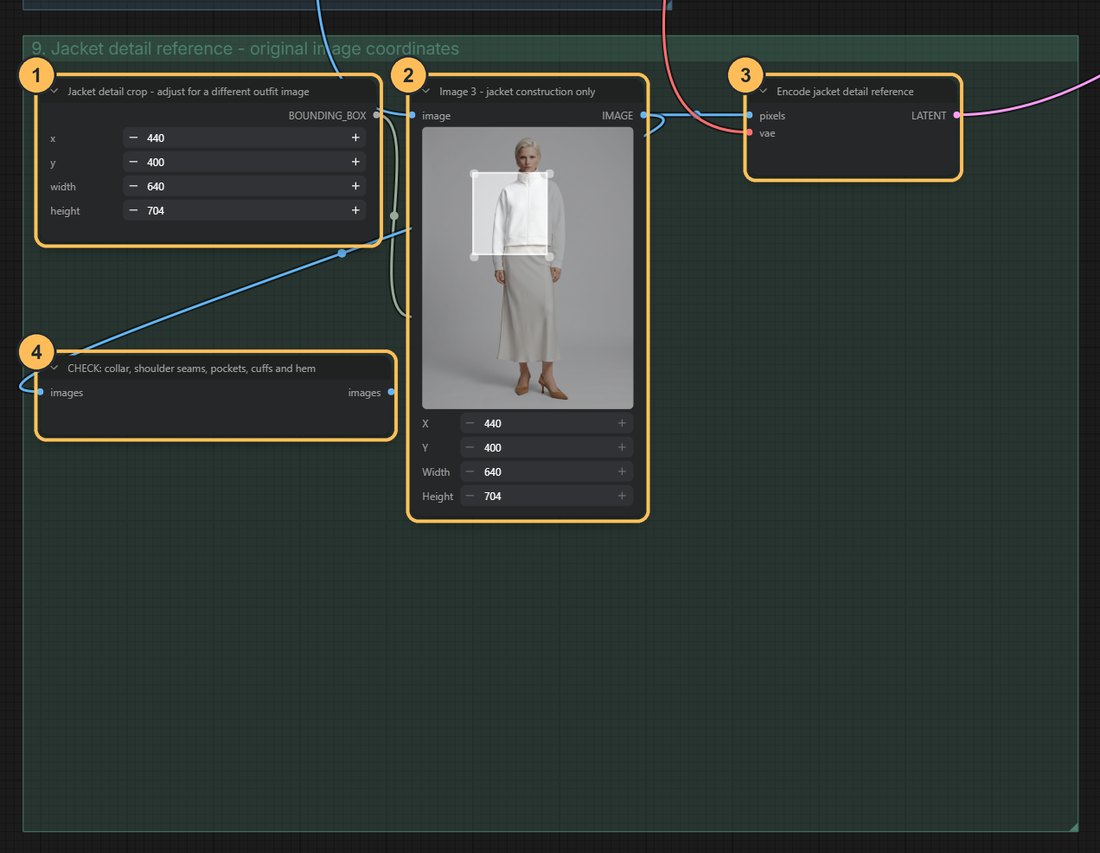The image size is (1100, 853).
Task: Click plus on Y in Image 3 node
Action: pyautogui.click(x=622, y=448)
